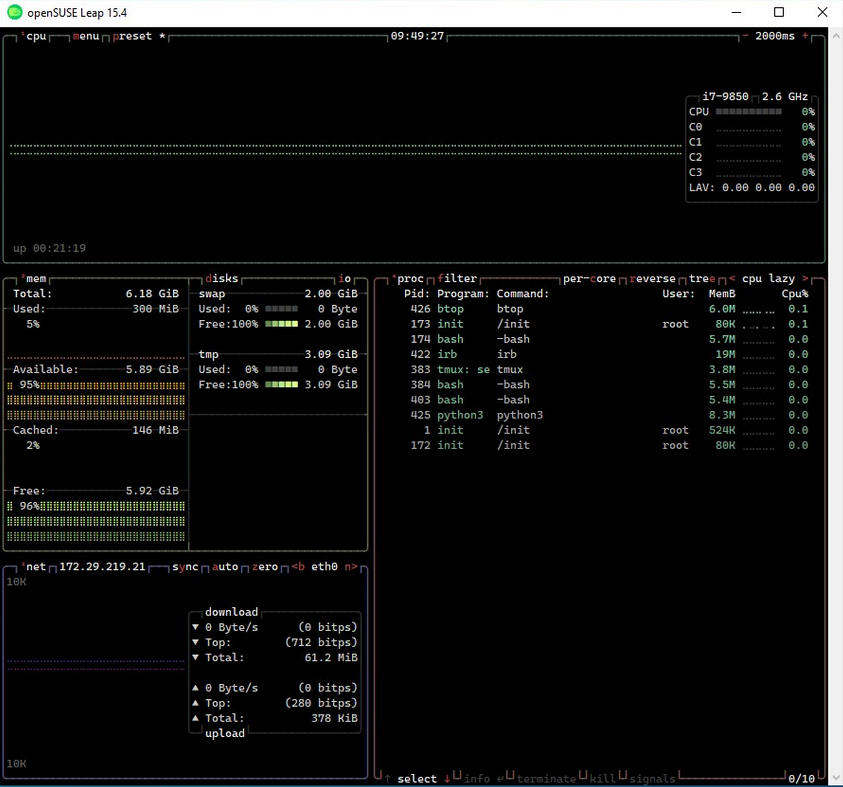The height and width of the screenshot is (787, 843).
Task: Click the i7-9850 CPU name label
Action: 725,97
